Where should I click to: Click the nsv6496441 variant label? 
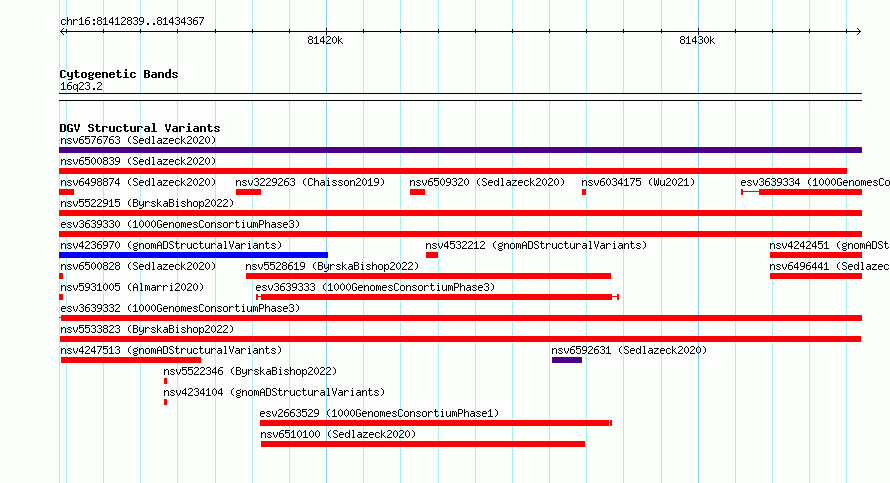pyautogui.click(x=829, y=266)
